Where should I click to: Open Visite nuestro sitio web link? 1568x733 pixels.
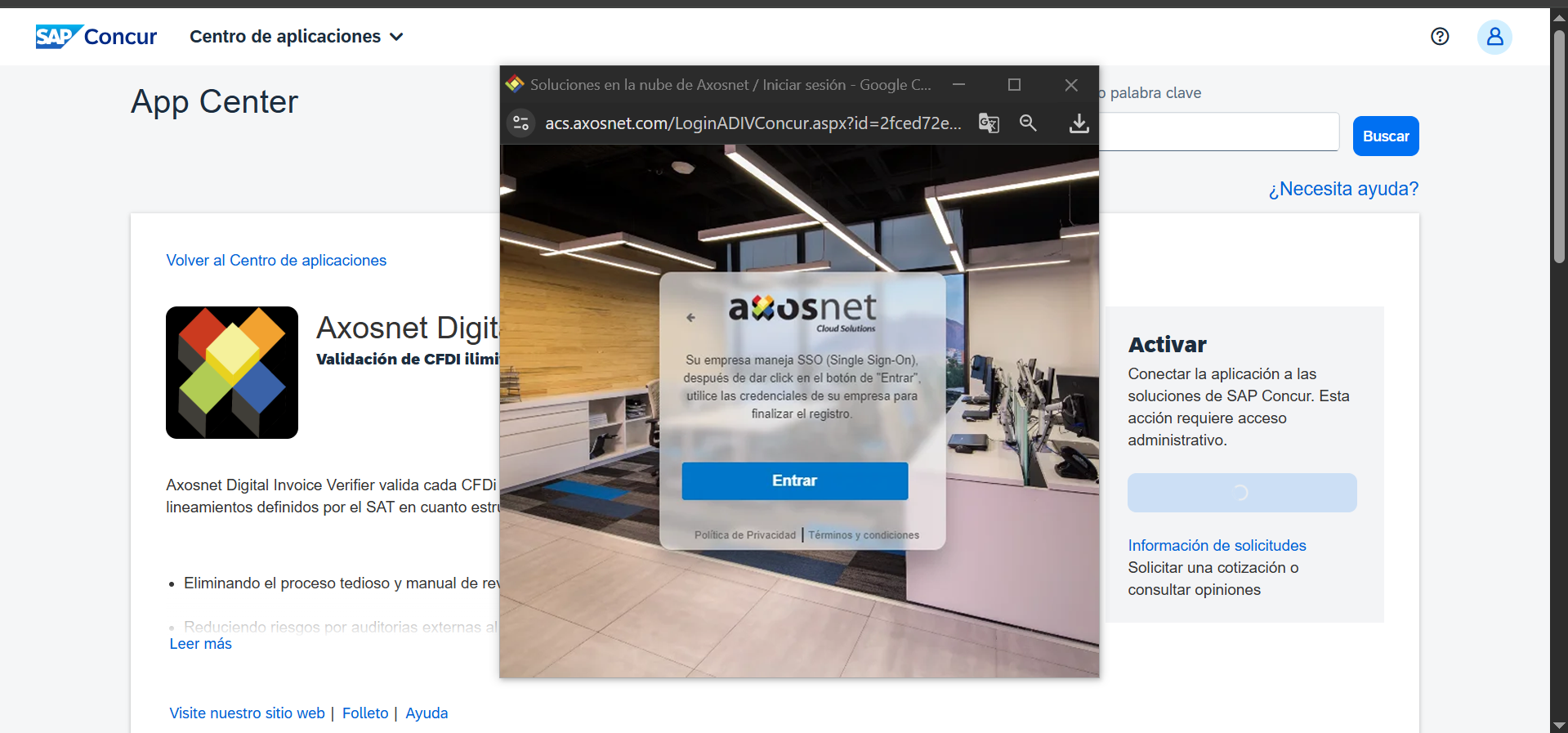[247, 713]
